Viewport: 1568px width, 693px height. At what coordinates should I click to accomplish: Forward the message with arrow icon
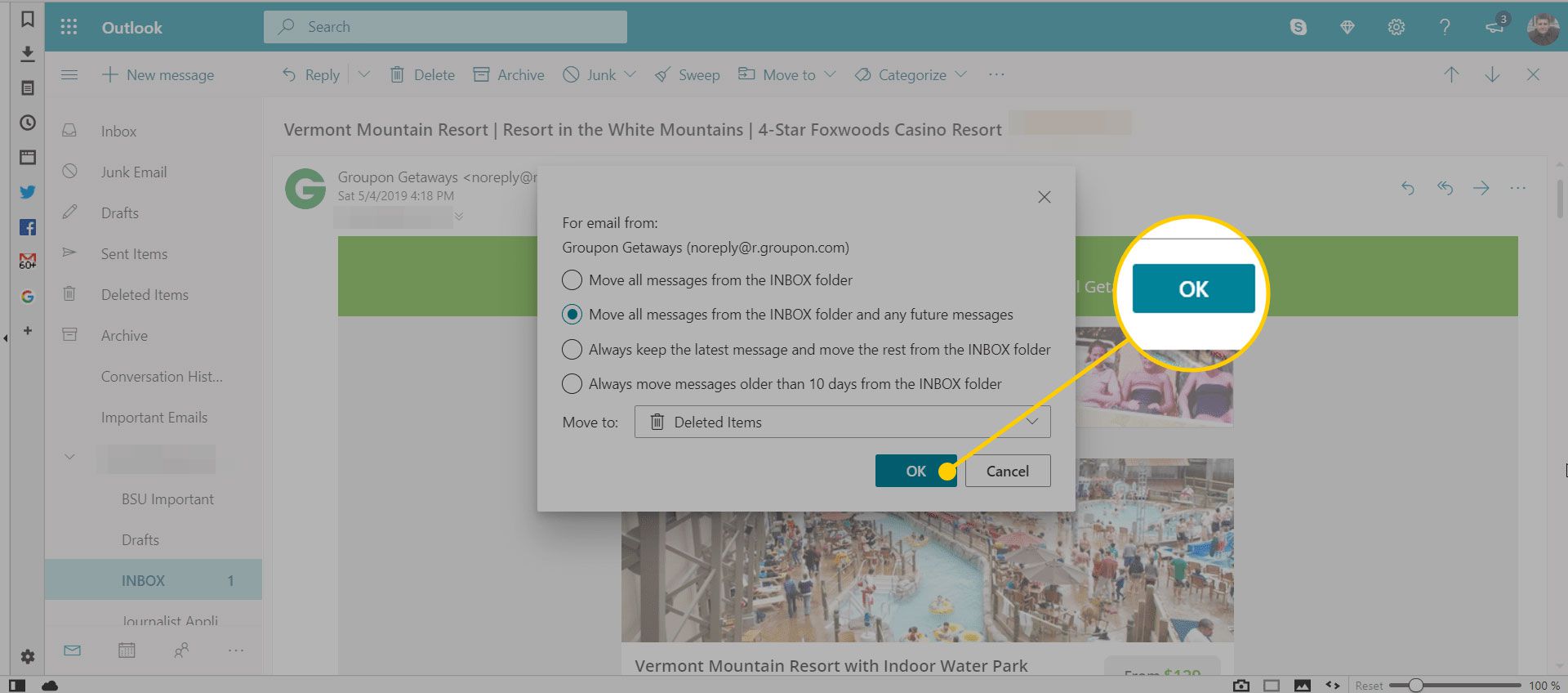tap(1481, 188)
